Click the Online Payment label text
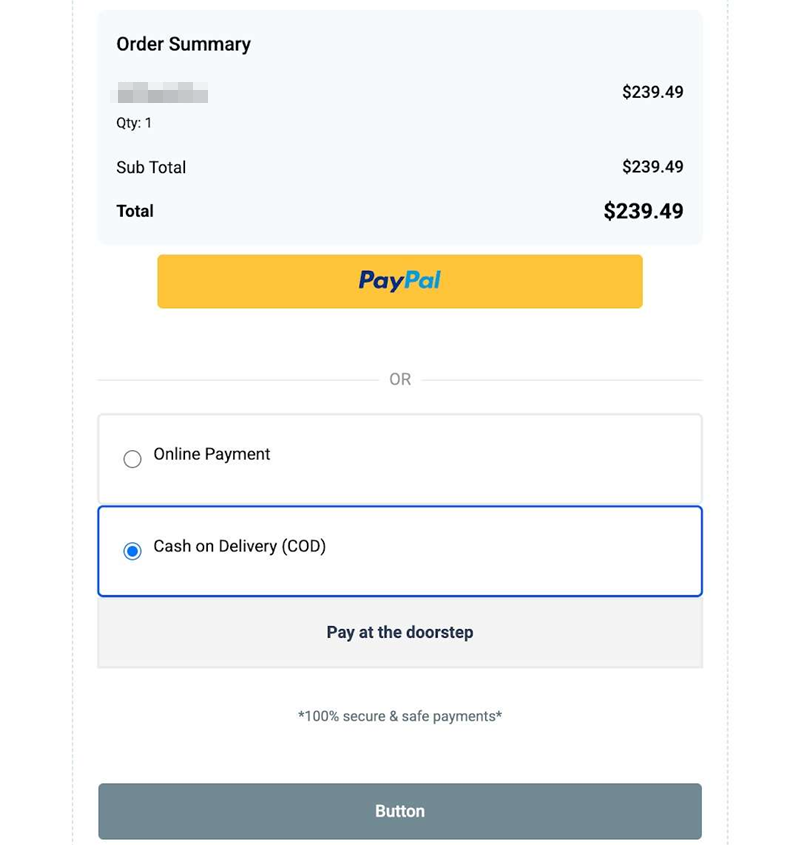800x845 pixels. click(x=212, y=454)
